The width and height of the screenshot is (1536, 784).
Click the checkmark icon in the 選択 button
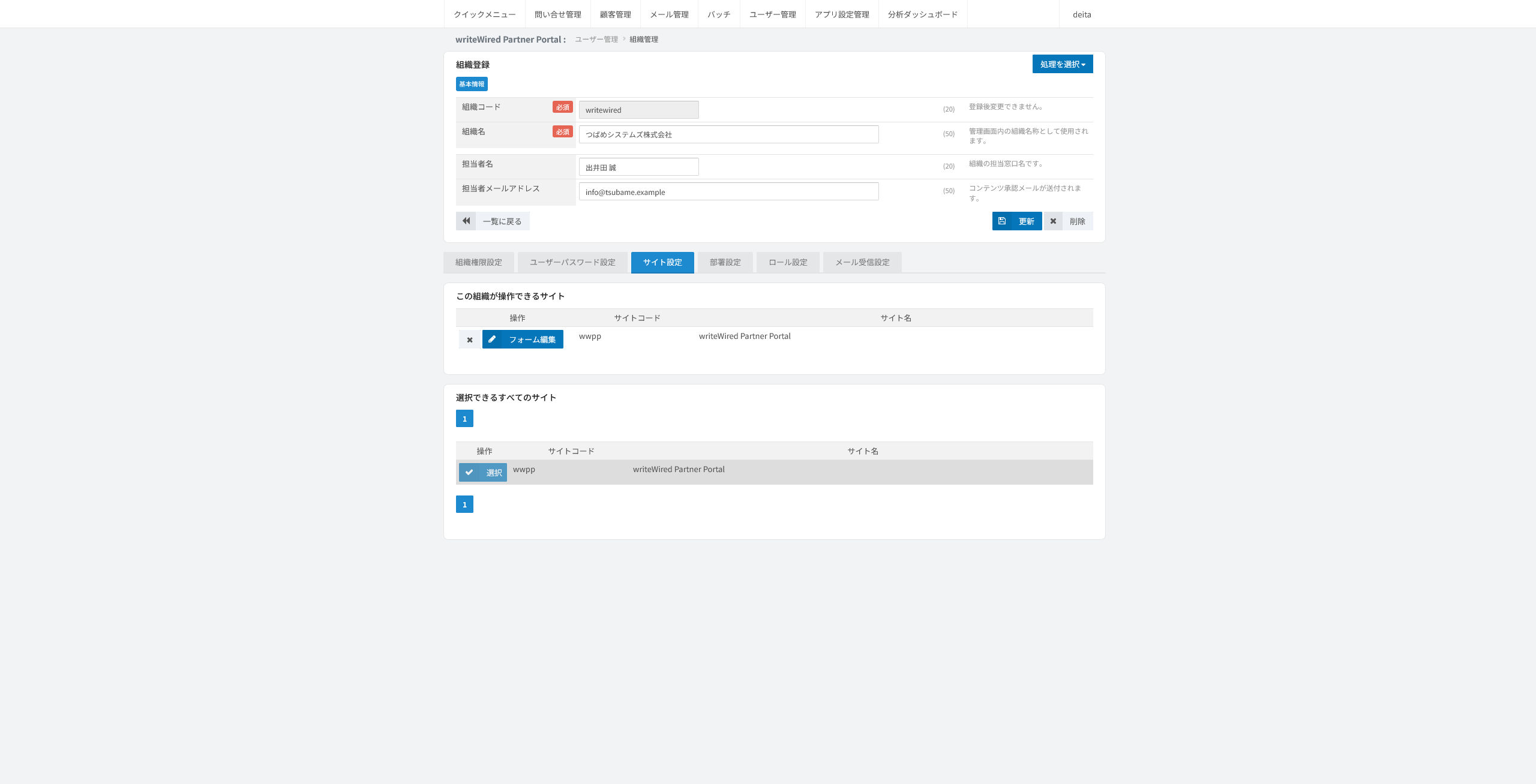coord(469,472)
